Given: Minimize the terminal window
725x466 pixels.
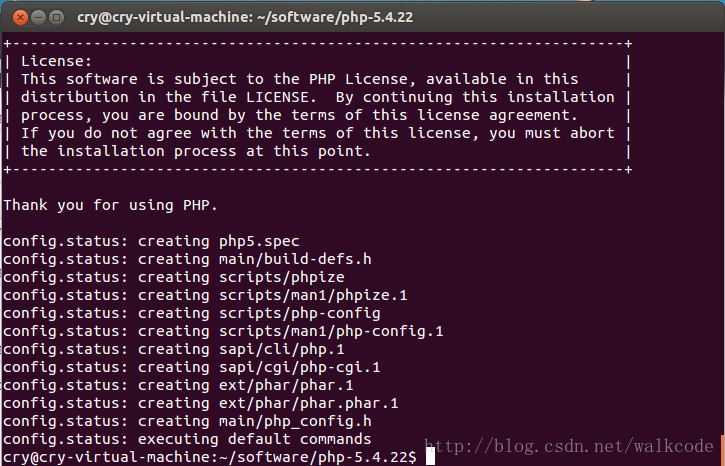Looking at the screenshot, I should point(38,18).
